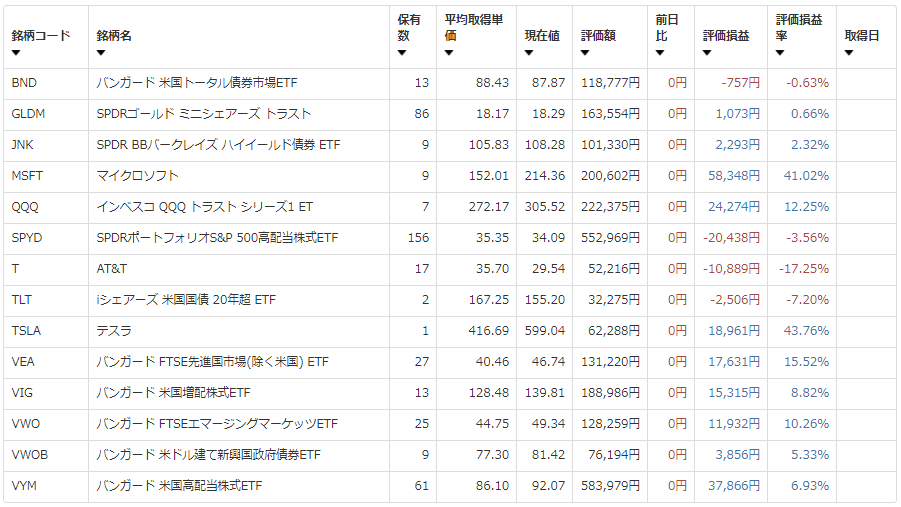Sort by 評価額 column arrow
This screenshot has height=507, width=901.
[x=585, y=53]
